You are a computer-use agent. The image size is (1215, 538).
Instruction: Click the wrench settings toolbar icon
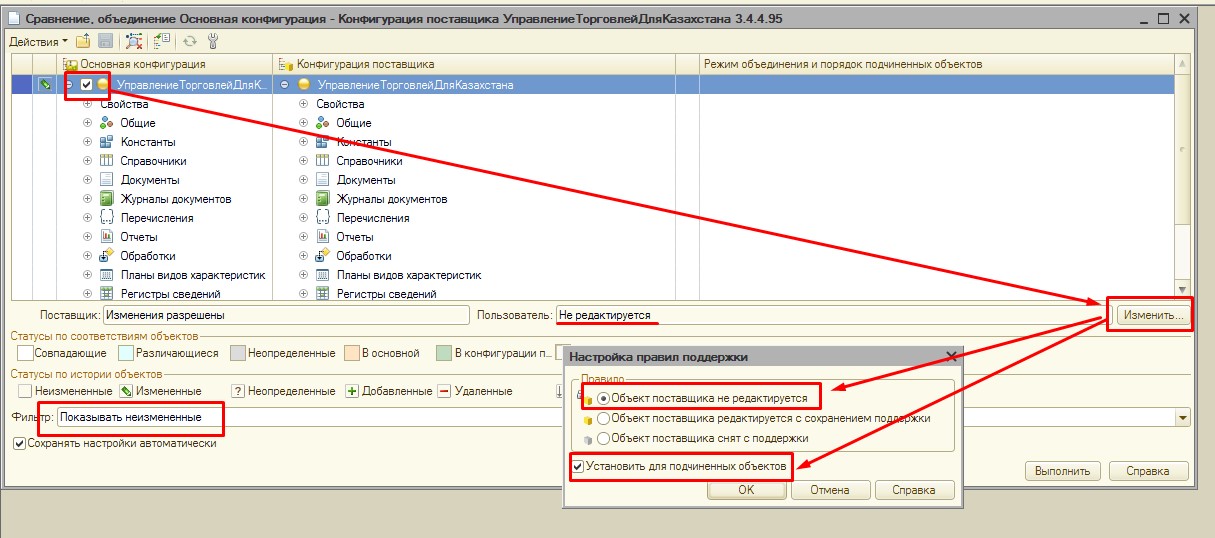[x=213, y=41]
